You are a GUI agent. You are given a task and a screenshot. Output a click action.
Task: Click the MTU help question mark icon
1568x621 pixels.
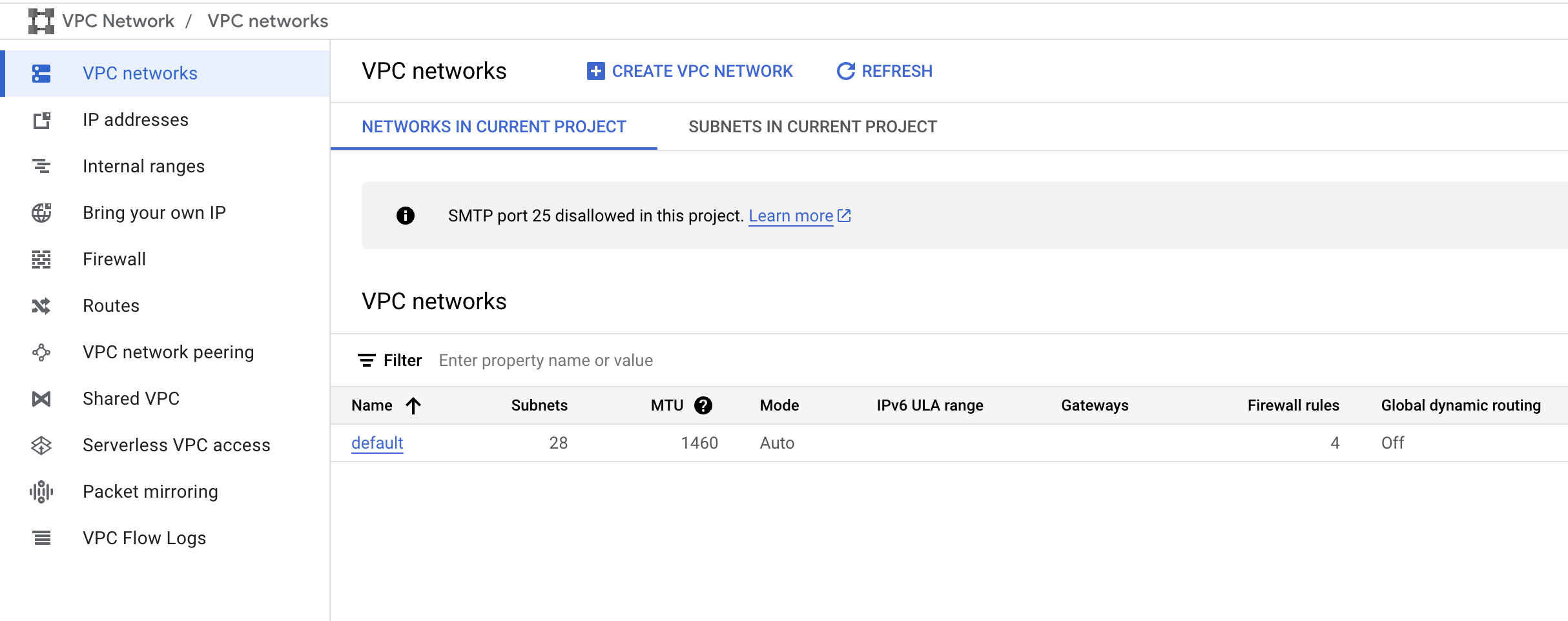coord(703,405)
